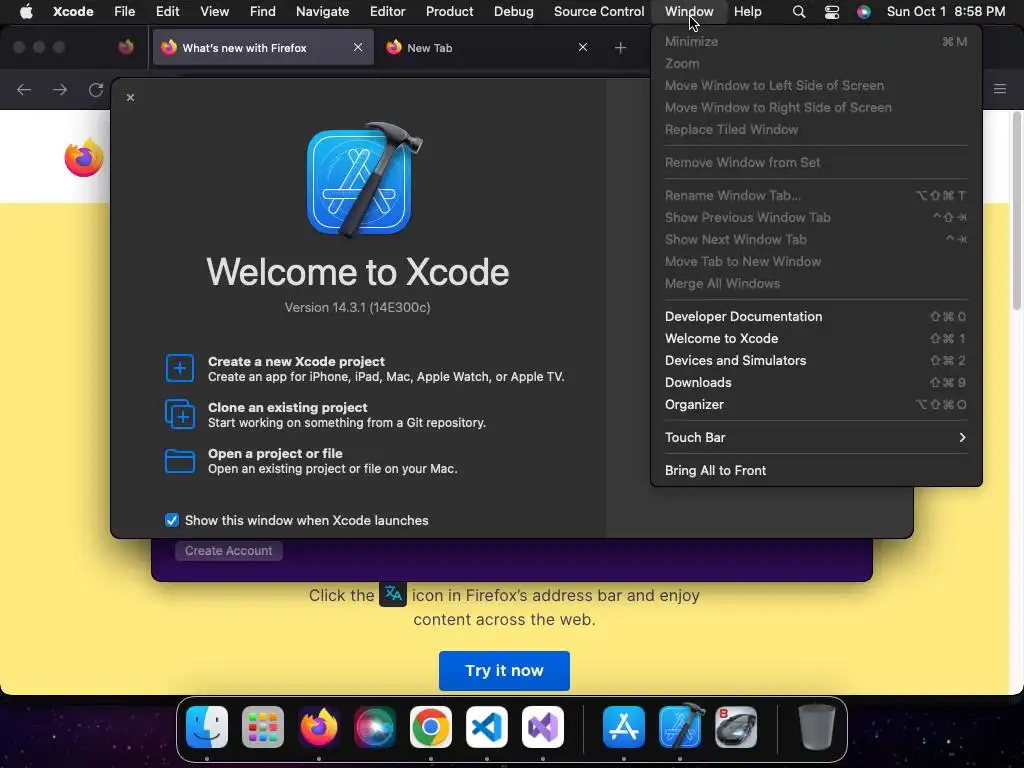Open Launchpad from the Dock

(263, 727)
